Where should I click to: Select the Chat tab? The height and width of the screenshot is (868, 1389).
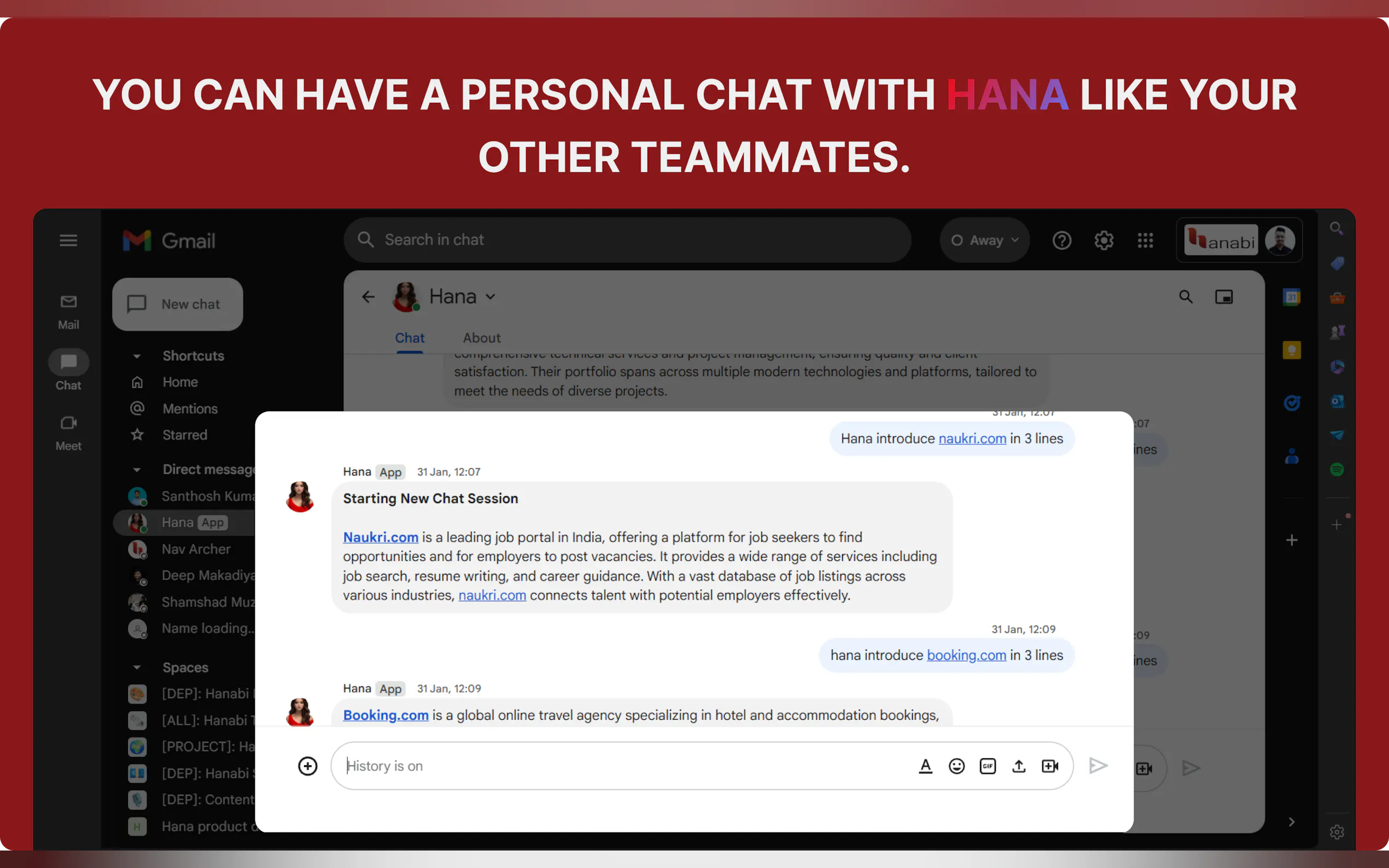[410, 338]
